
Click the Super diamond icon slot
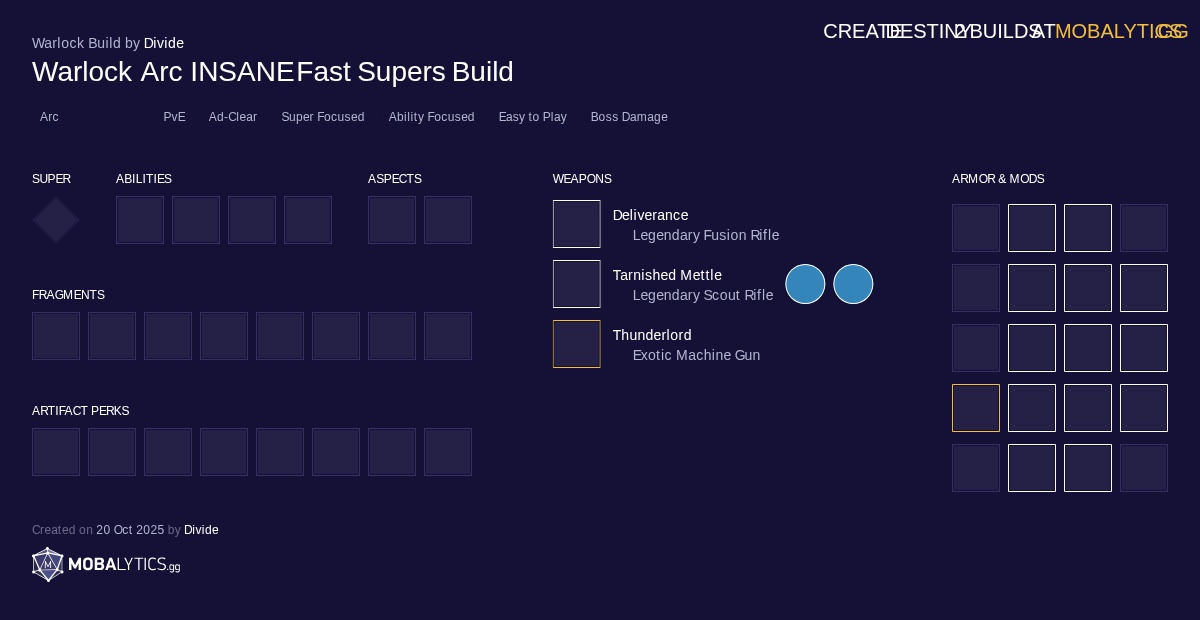(56, 220)
